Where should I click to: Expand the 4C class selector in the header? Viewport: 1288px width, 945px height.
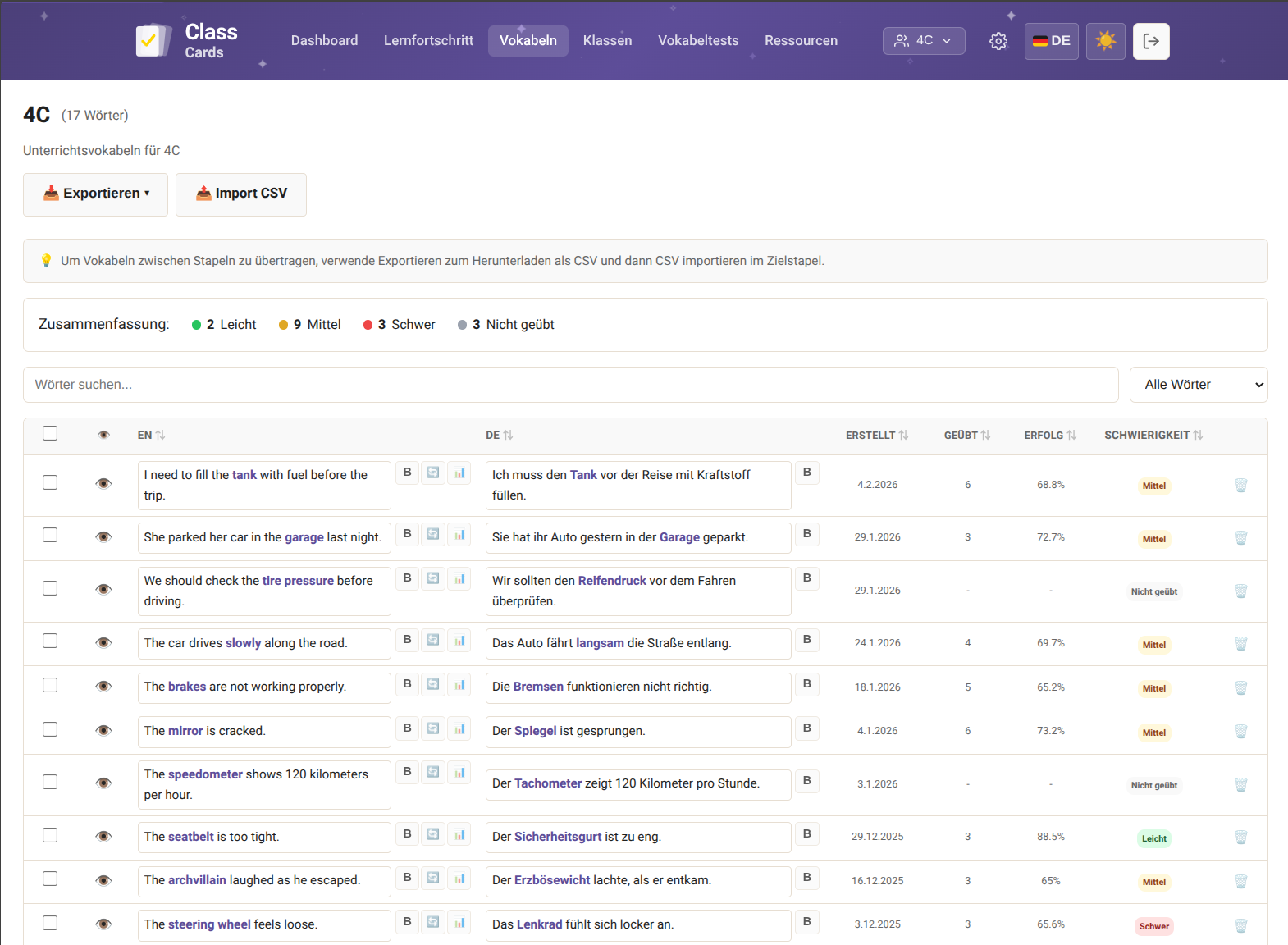click(923, 41)
